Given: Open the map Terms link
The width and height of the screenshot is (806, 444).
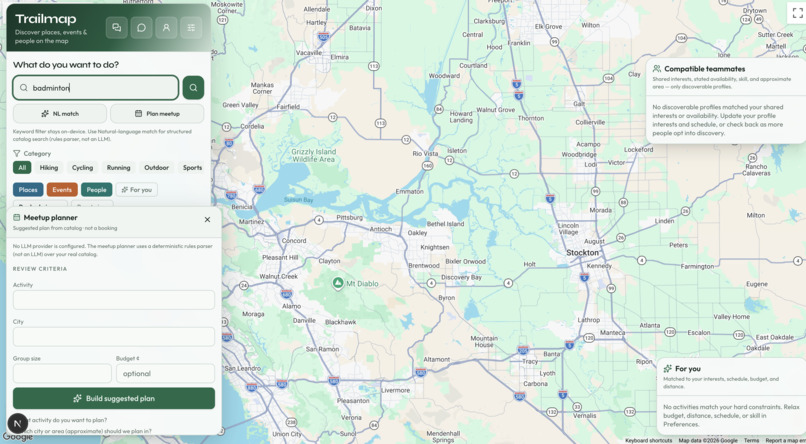Looking at the screenshot, I should pyautogui.click(x=751, y=440).
